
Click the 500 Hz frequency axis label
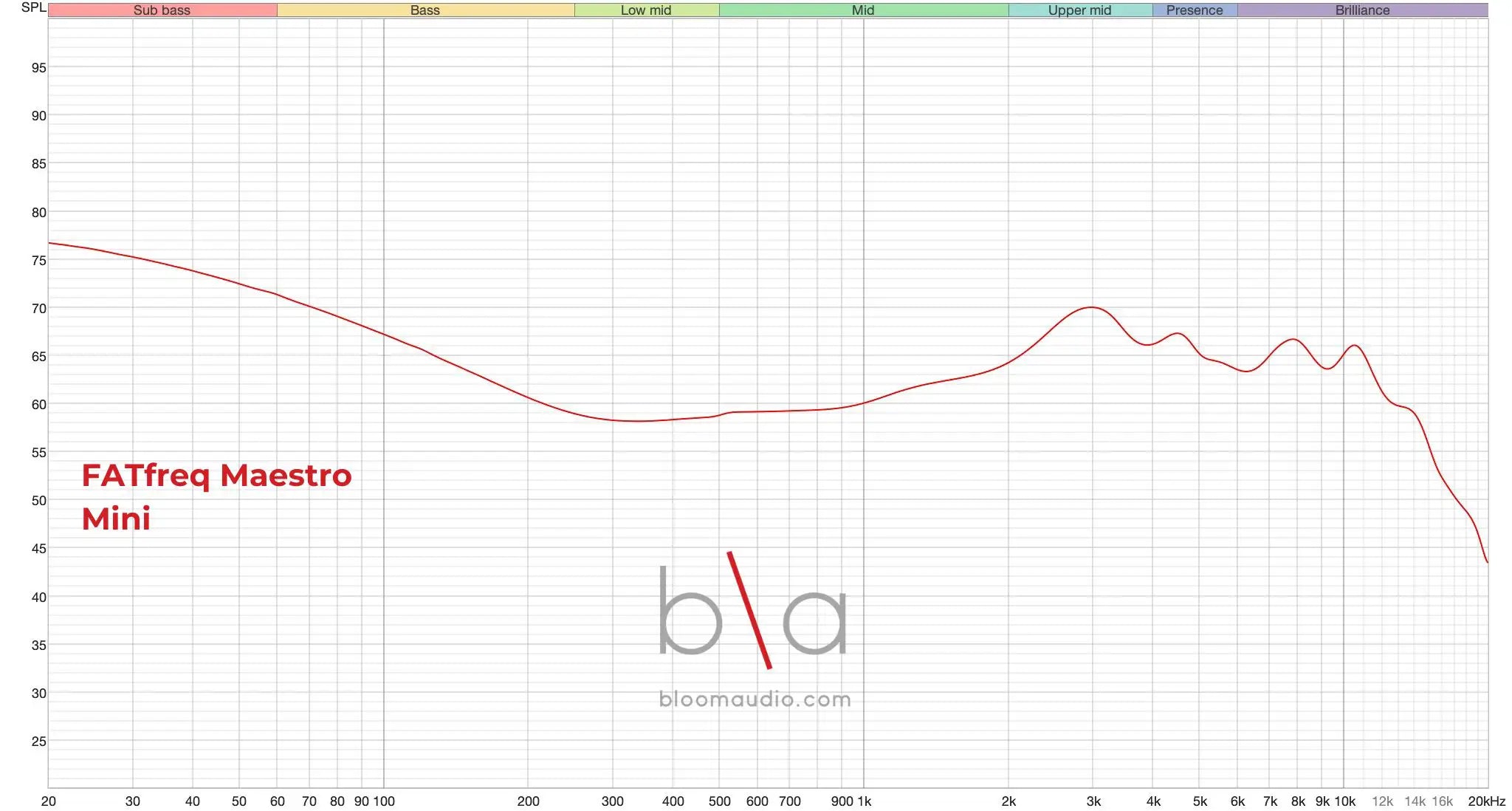tap(719, 801)
